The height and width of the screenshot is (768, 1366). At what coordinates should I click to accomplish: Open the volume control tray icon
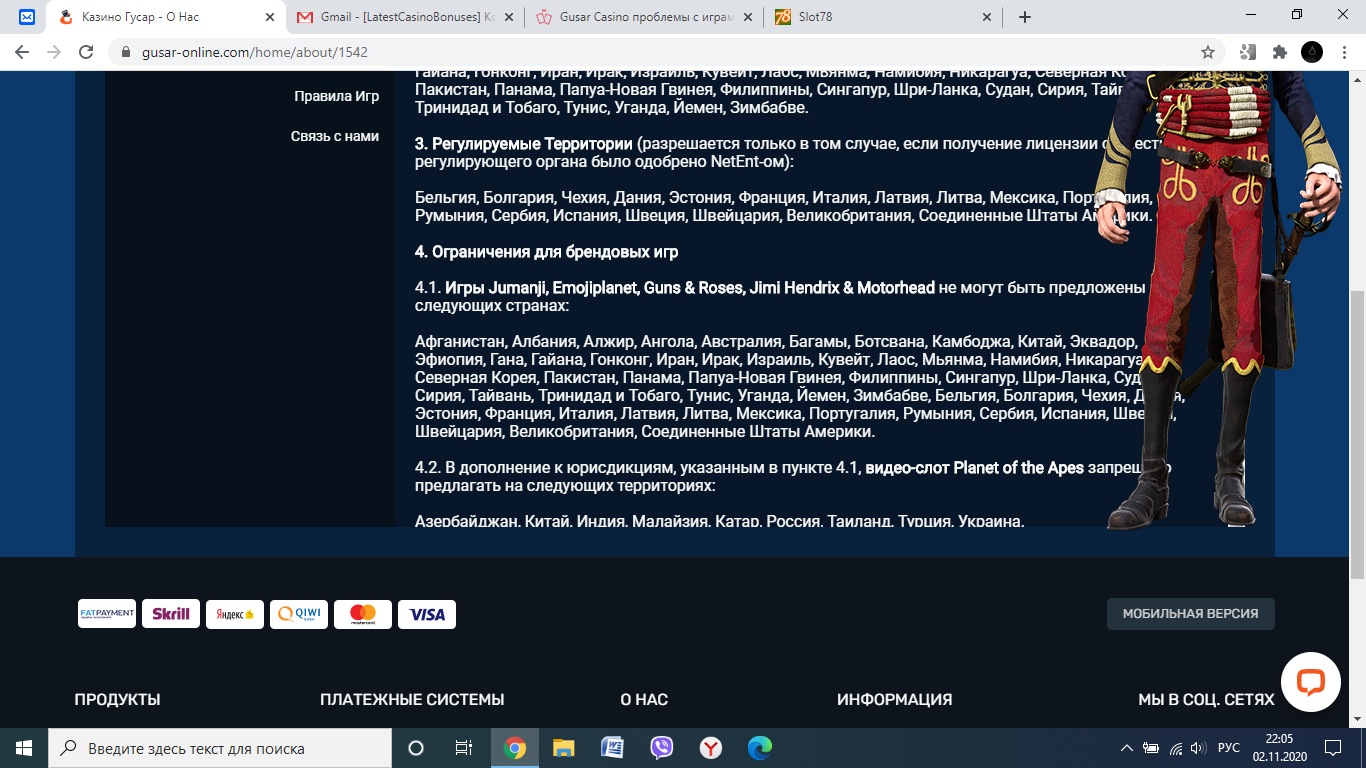click(1198, 748)
